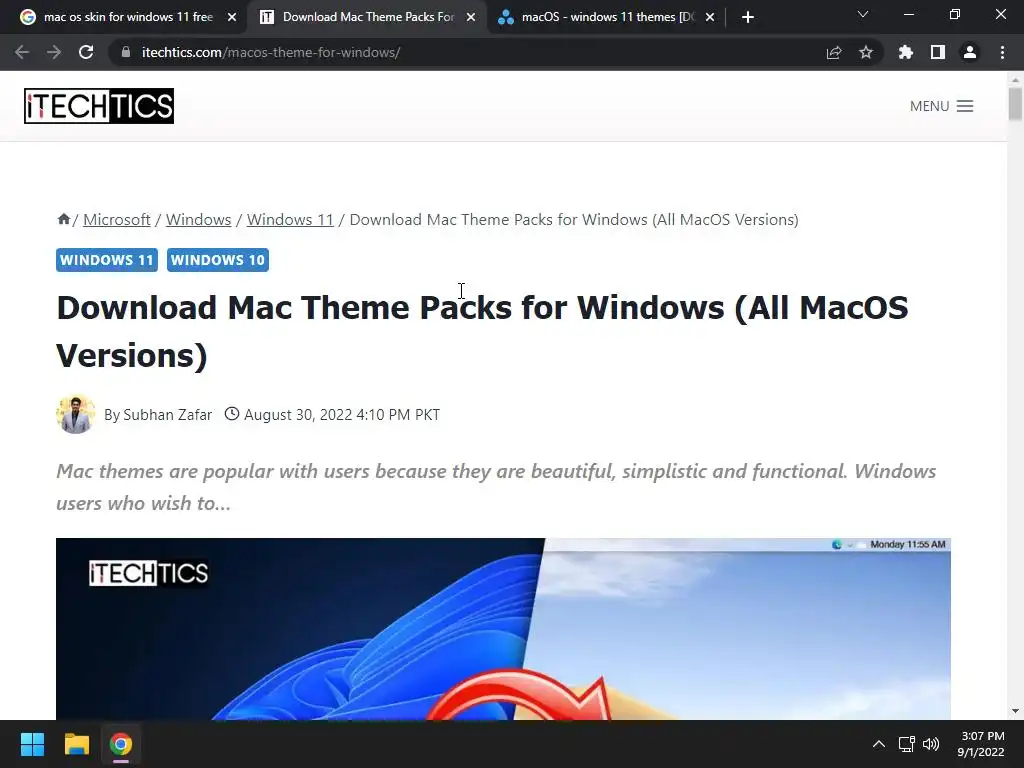Click the scrollbar up arrow
This screenshot has width=1024, height=768.
pos(1015,79)
